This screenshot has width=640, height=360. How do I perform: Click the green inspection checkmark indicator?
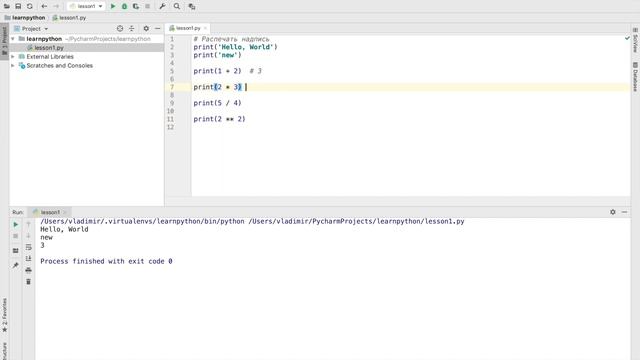point(627,38)
